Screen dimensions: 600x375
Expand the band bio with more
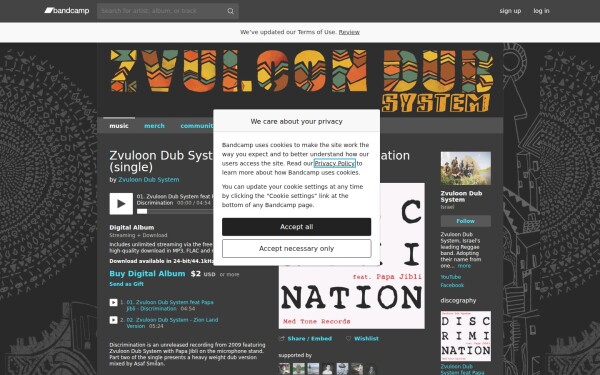point(464,266)
